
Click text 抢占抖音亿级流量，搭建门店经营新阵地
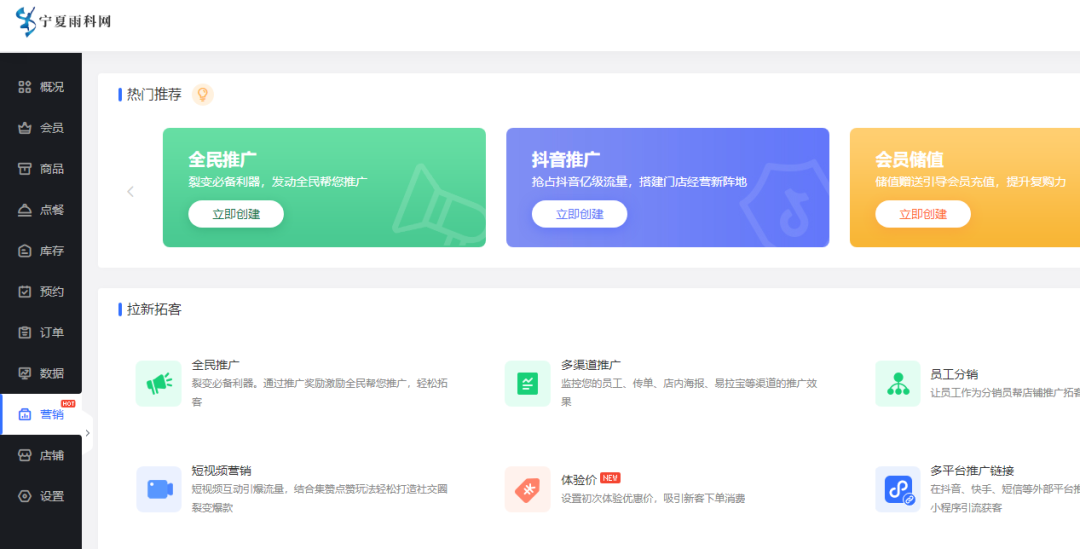coord(639,182)
